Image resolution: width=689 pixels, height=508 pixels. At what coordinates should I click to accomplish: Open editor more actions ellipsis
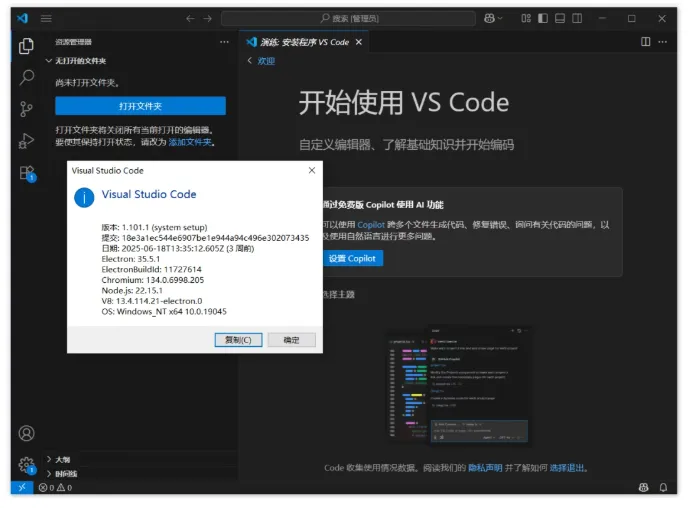[663, 42]
